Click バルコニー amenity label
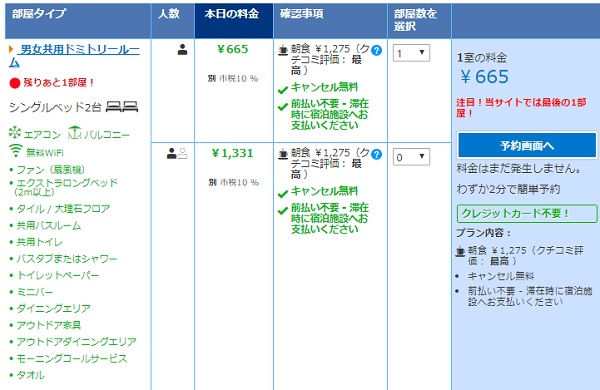The image size is (600, 390). click(107, 135)
